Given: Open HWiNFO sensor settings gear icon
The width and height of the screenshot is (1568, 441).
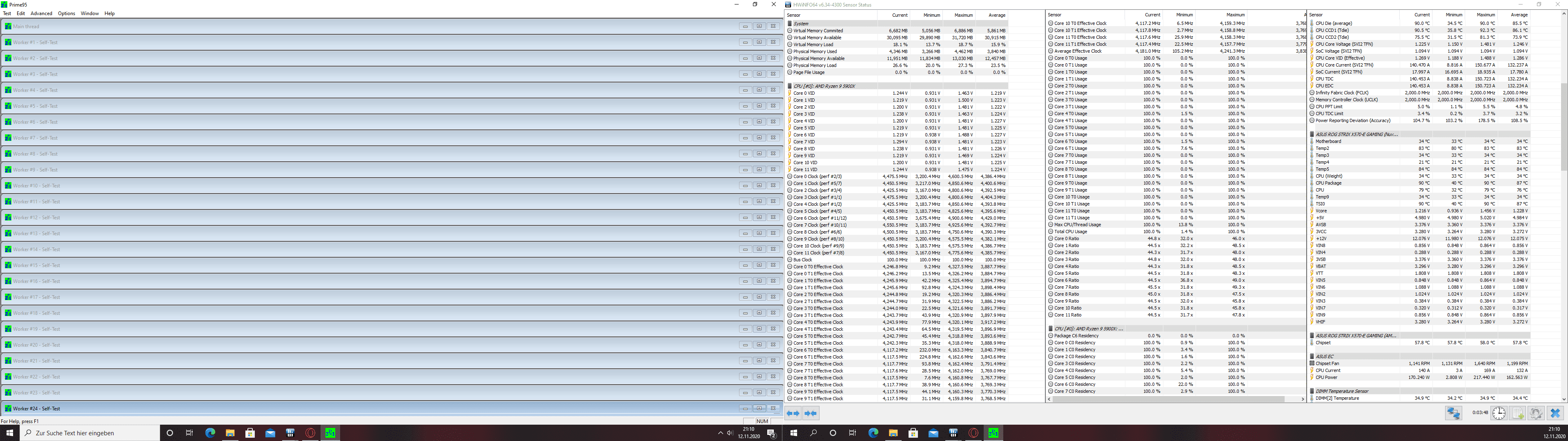Looking at the screenshot, I should 1536,414.
